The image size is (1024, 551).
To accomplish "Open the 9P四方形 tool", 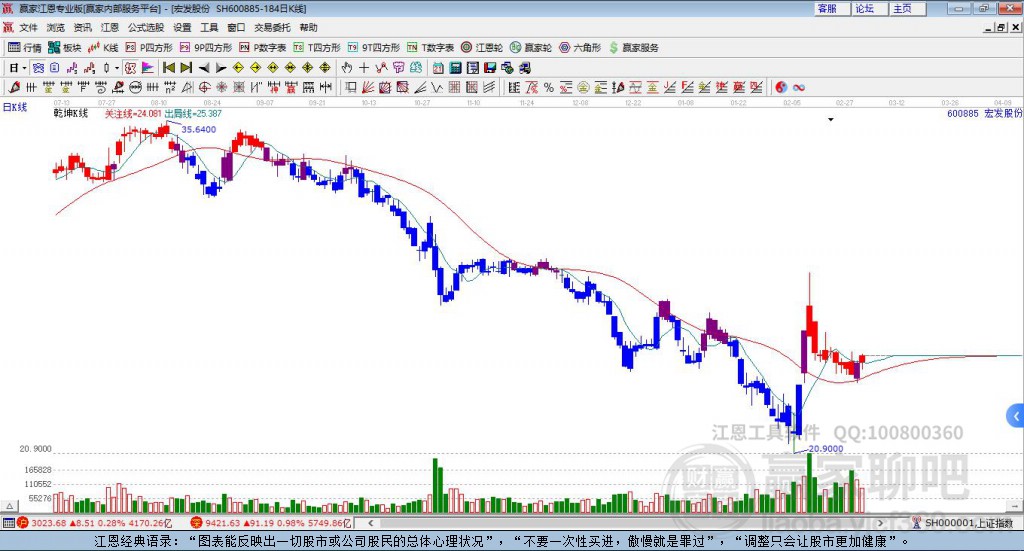I will point(206,48).
